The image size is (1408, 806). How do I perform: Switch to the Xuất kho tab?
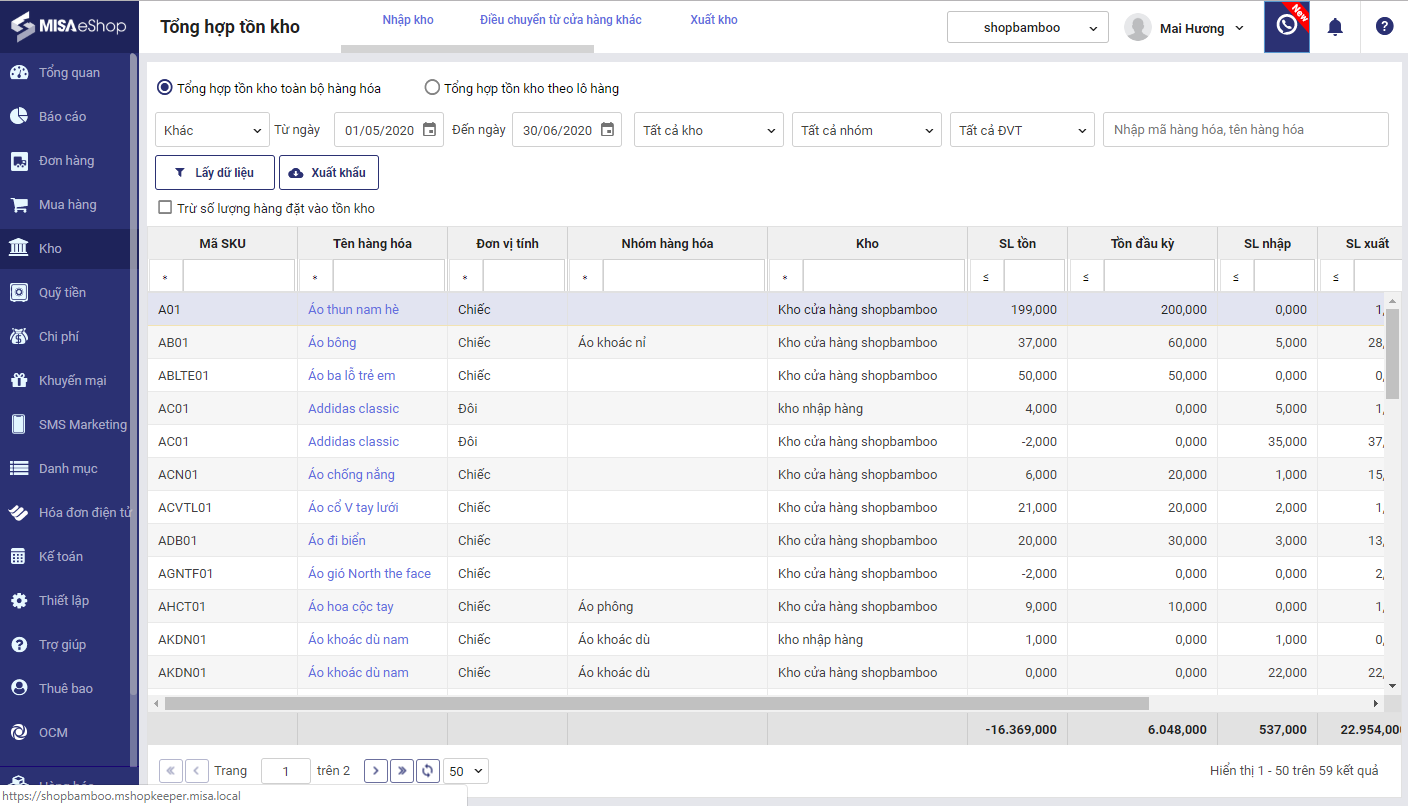714,20
